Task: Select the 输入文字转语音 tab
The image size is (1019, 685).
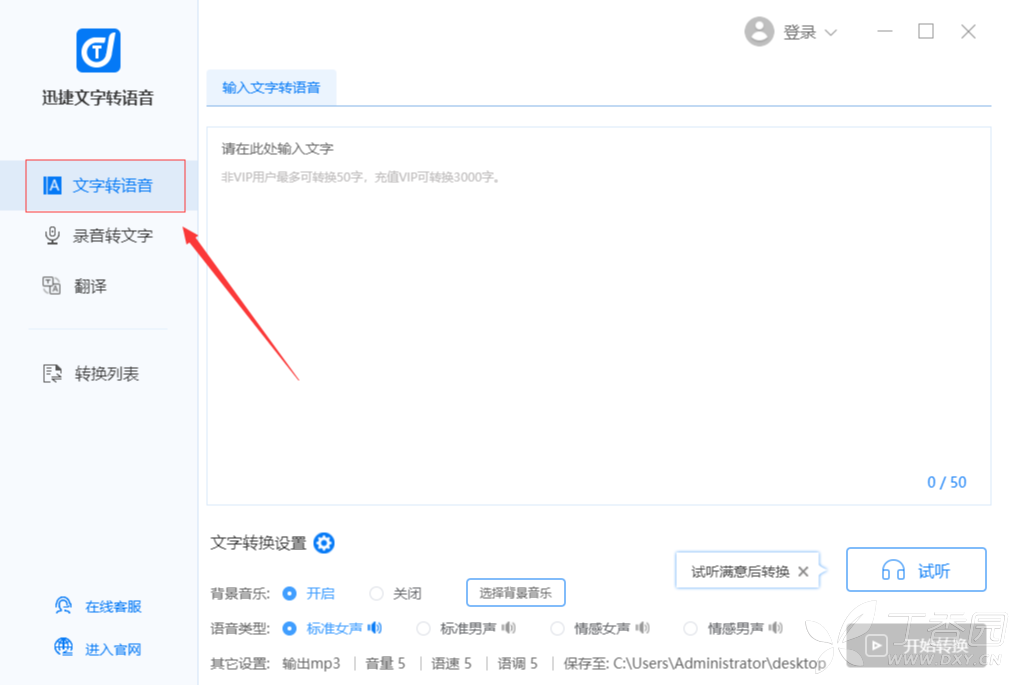Action: tap(271, 88)
